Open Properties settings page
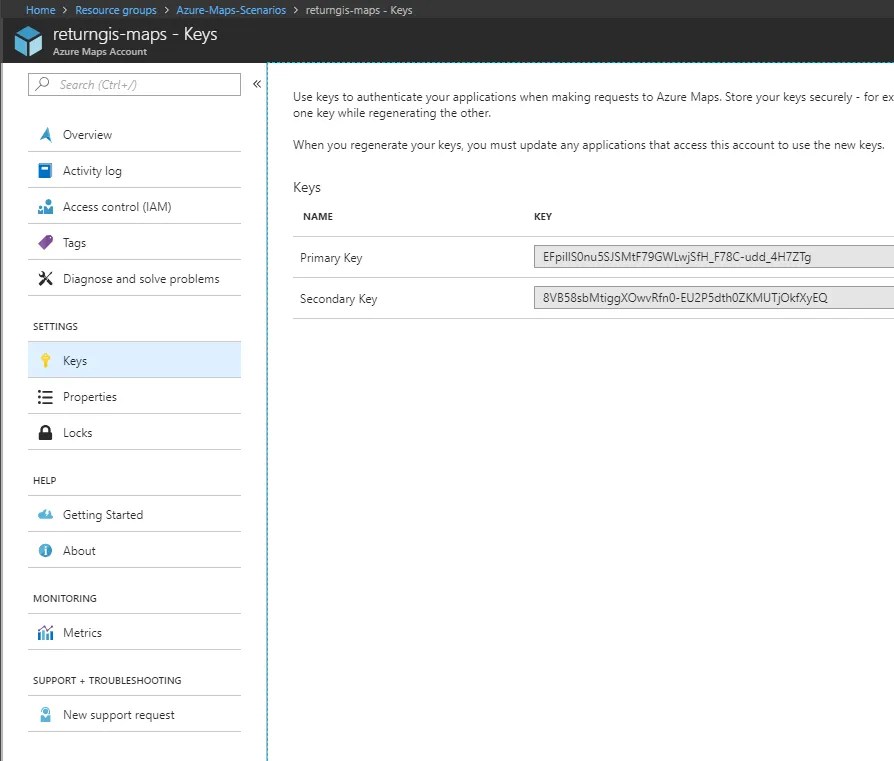 [135, 396]
